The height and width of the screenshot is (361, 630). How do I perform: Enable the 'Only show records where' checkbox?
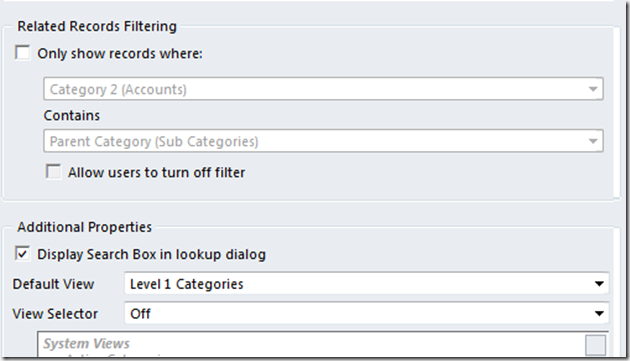(x=22, y=53)
